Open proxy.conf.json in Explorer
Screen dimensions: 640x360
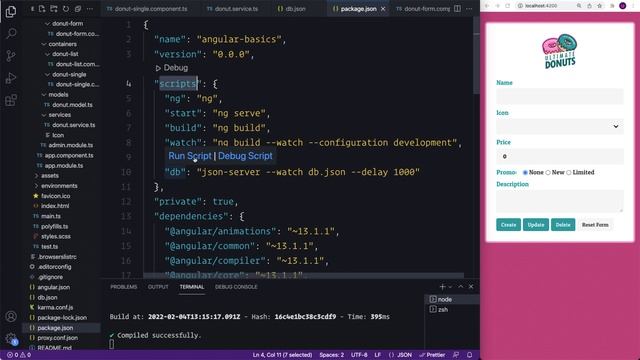tap(57, 338)
